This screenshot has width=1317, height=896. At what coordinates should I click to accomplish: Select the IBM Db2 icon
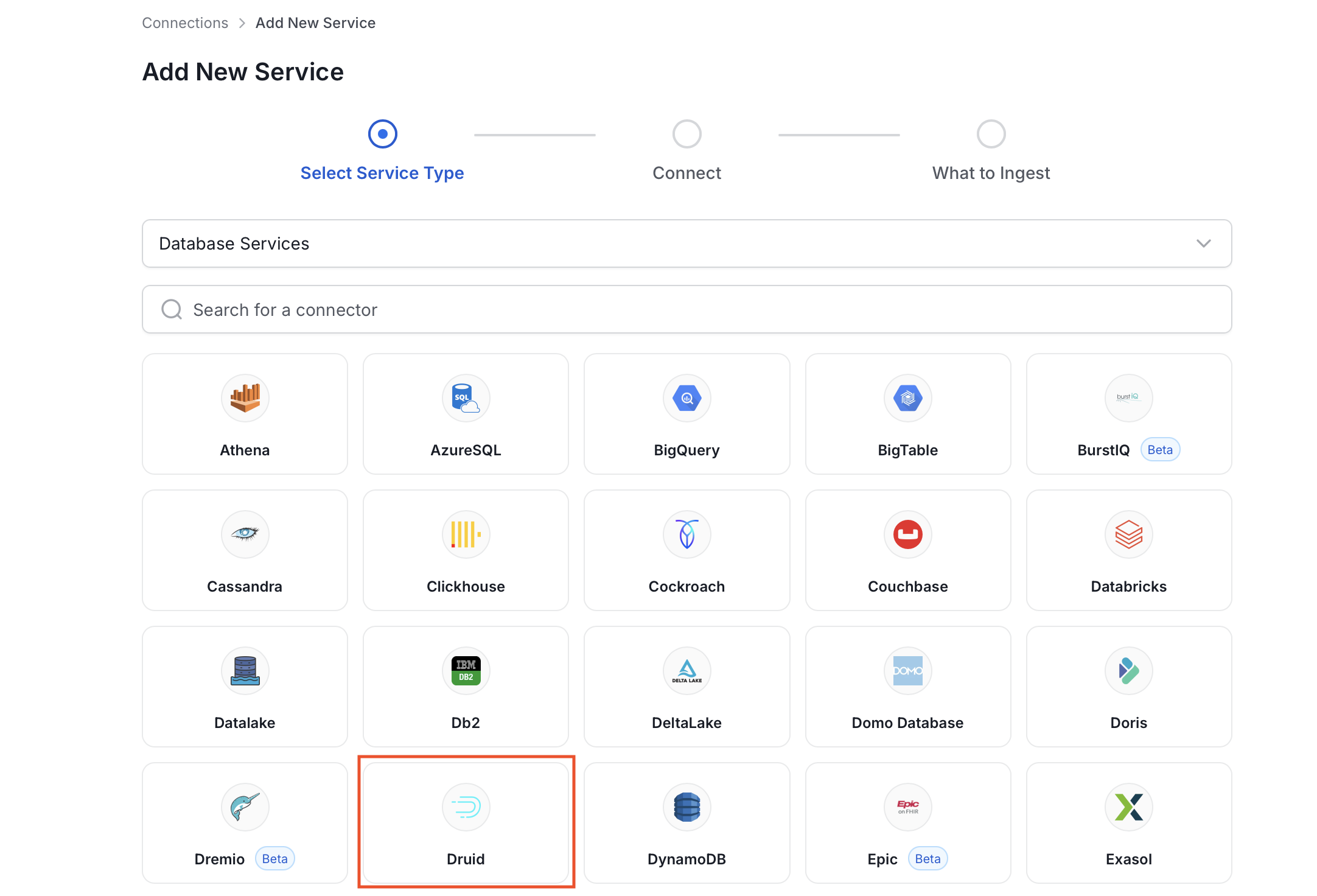click(466, 671)
